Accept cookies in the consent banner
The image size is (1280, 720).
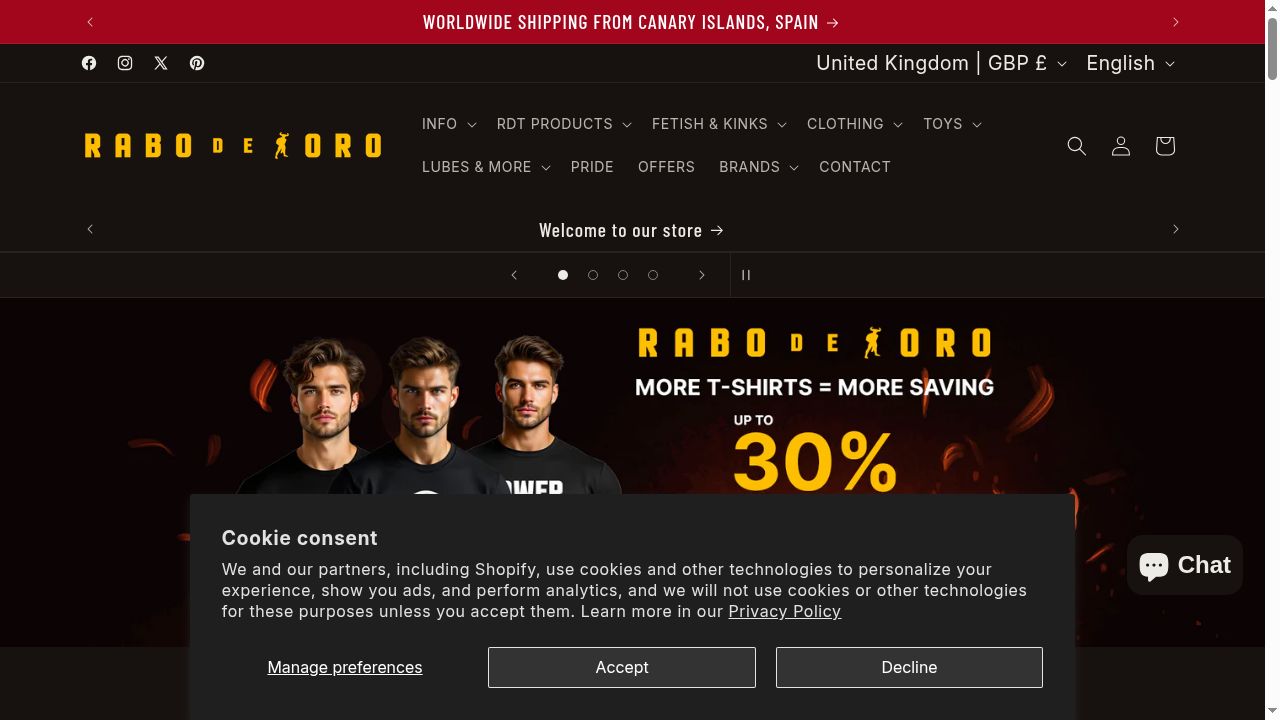tap(622, 667)
